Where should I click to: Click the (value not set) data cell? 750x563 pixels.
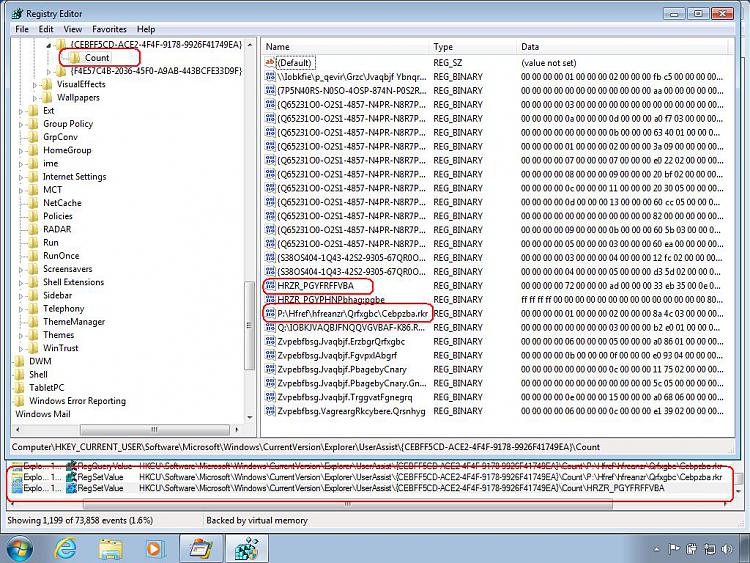click(549, 63)
